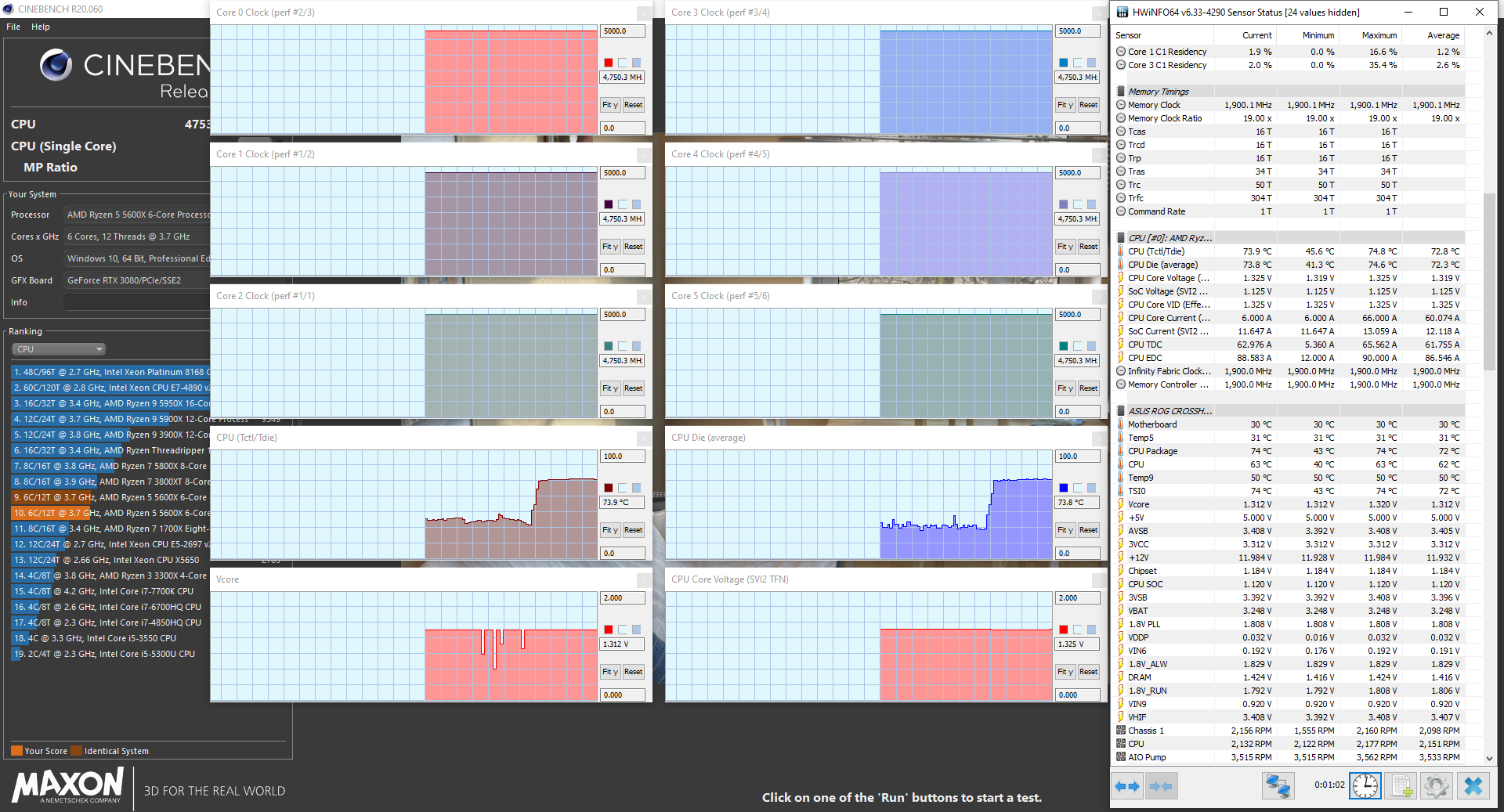Click blue line color swatch in Core 3 graph
The height and width of the screenshot is (812, 1504).
point(1064,63)
